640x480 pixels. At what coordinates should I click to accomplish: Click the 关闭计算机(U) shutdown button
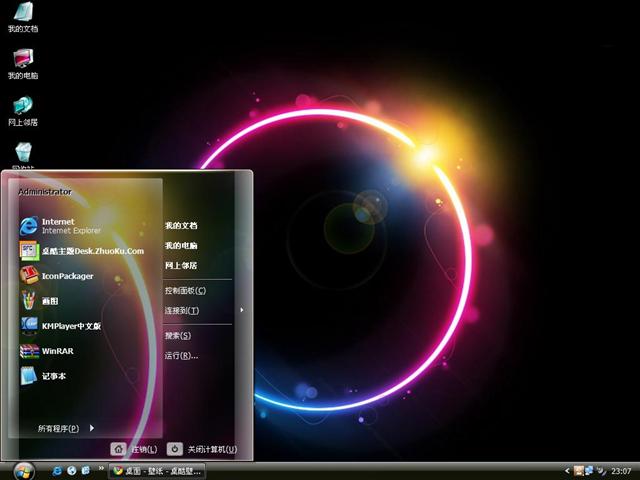202,450
